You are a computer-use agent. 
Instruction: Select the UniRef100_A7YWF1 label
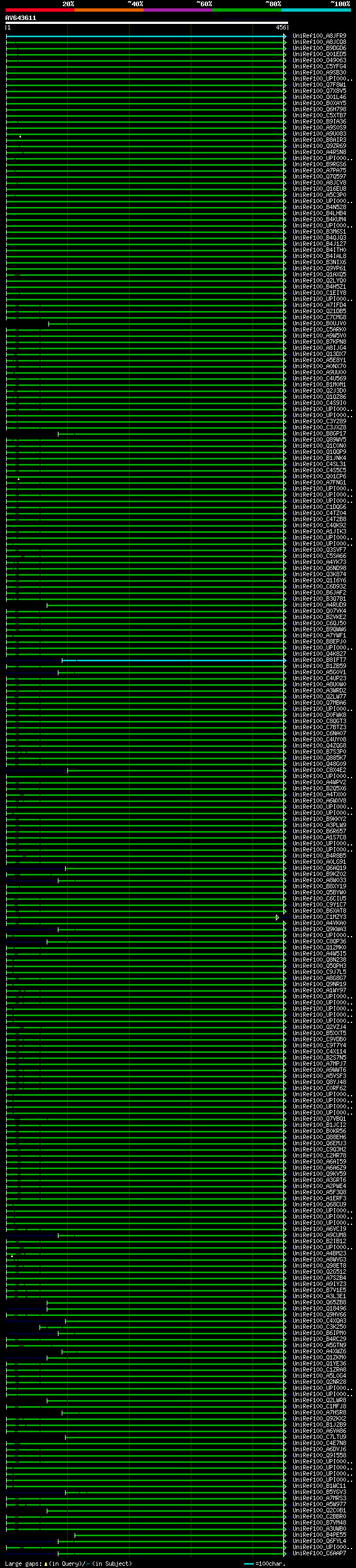[319, 635]
